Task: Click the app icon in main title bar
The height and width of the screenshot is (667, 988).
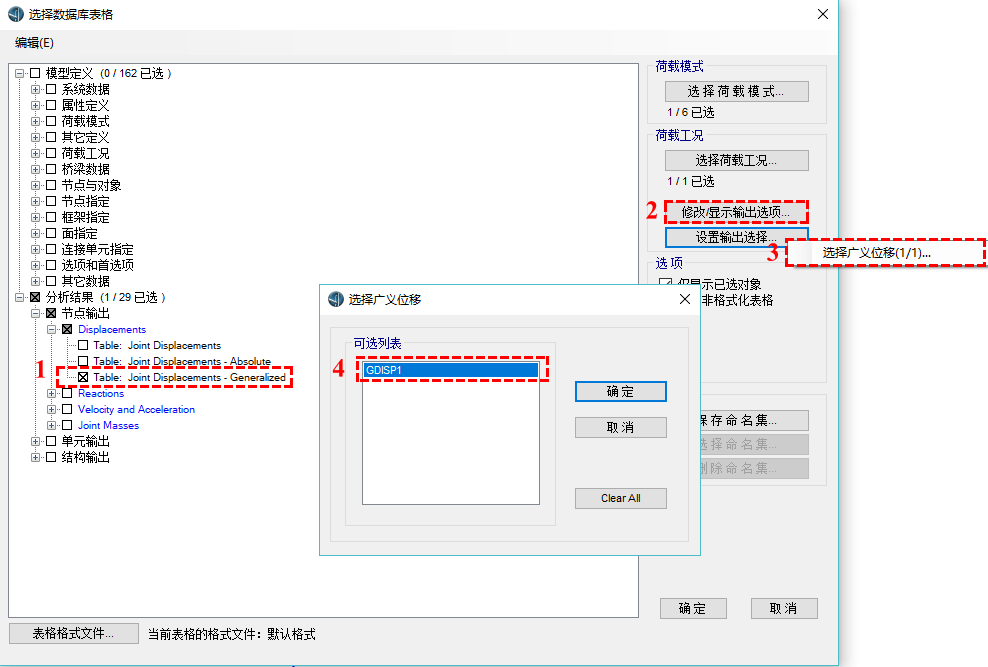Action: tap(15, 14)
